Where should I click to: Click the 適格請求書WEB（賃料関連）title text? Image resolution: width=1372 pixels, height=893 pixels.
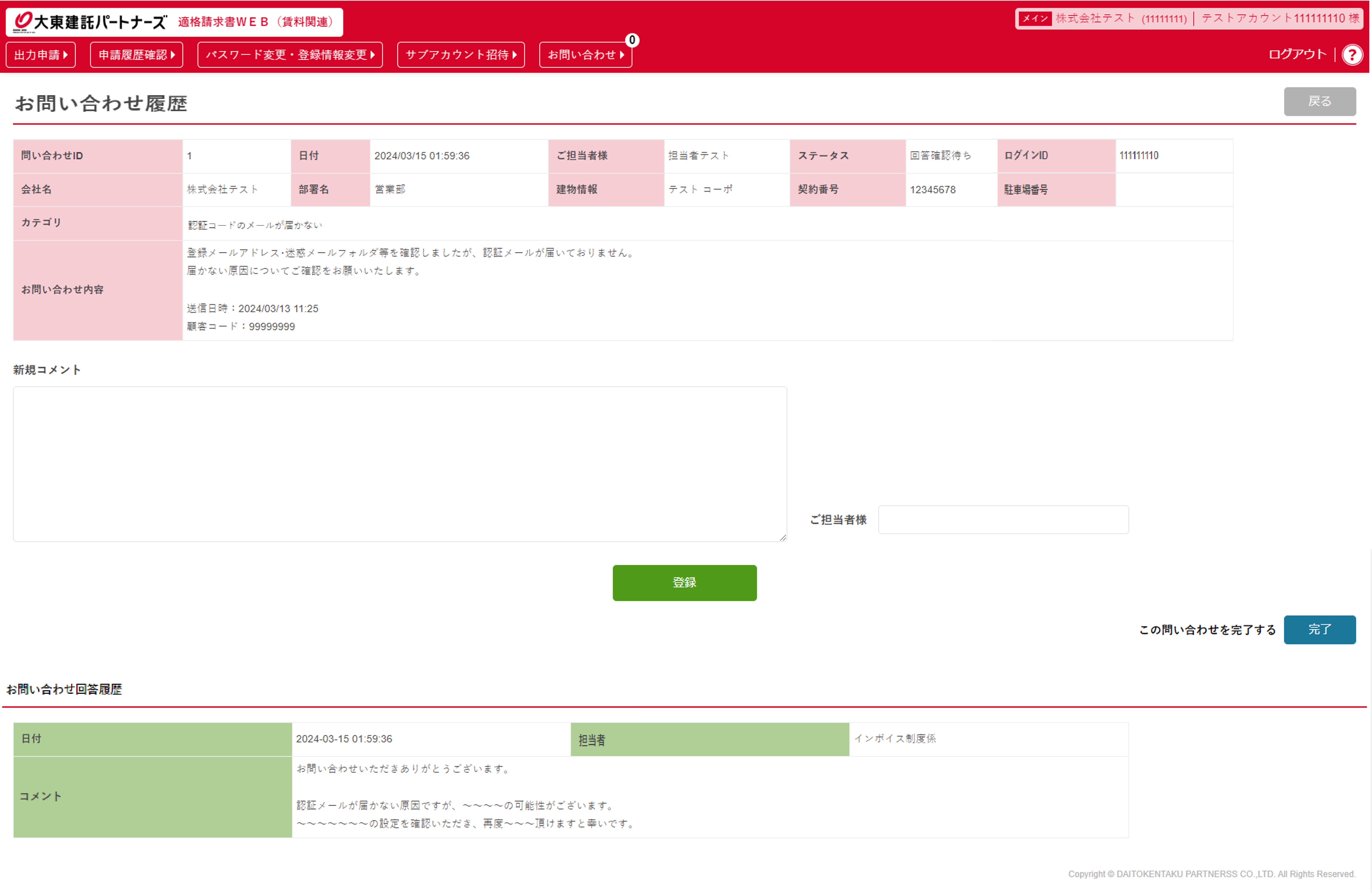tap(255, 22)
